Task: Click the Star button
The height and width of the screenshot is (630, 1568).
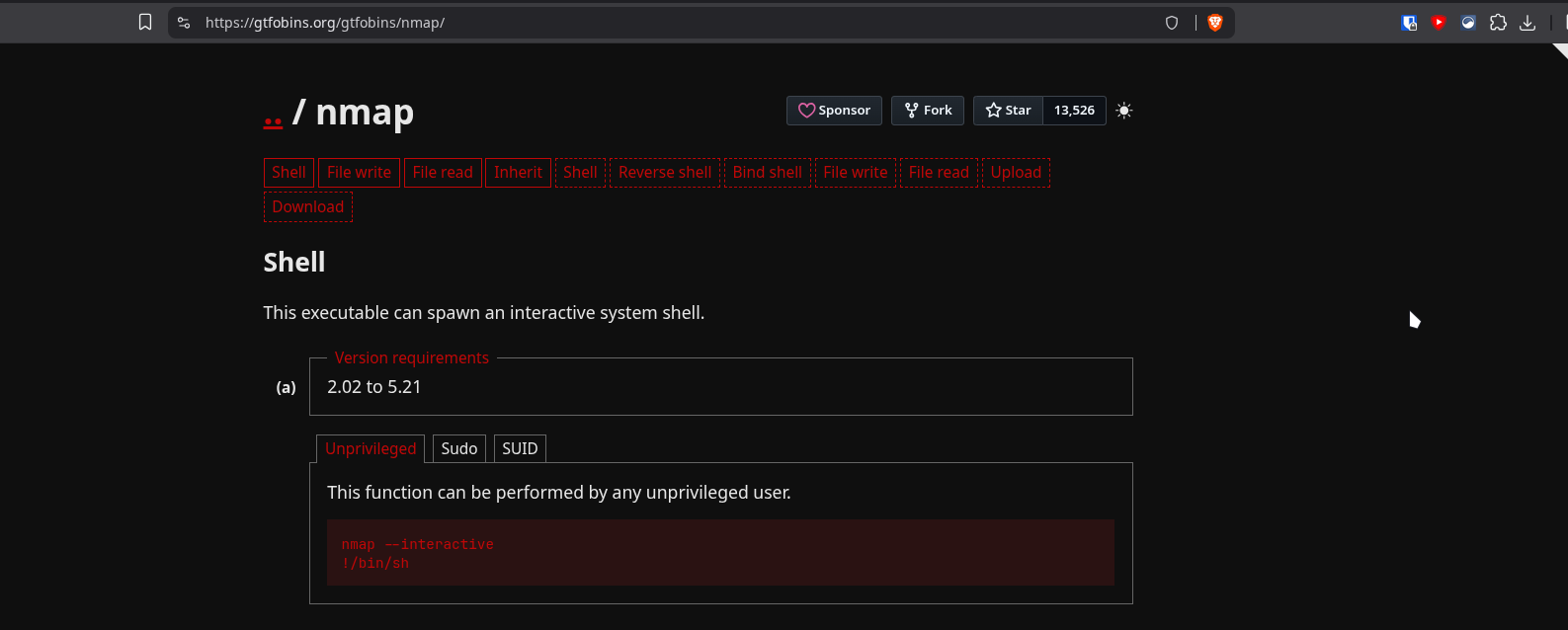Action: (1008, 111)
